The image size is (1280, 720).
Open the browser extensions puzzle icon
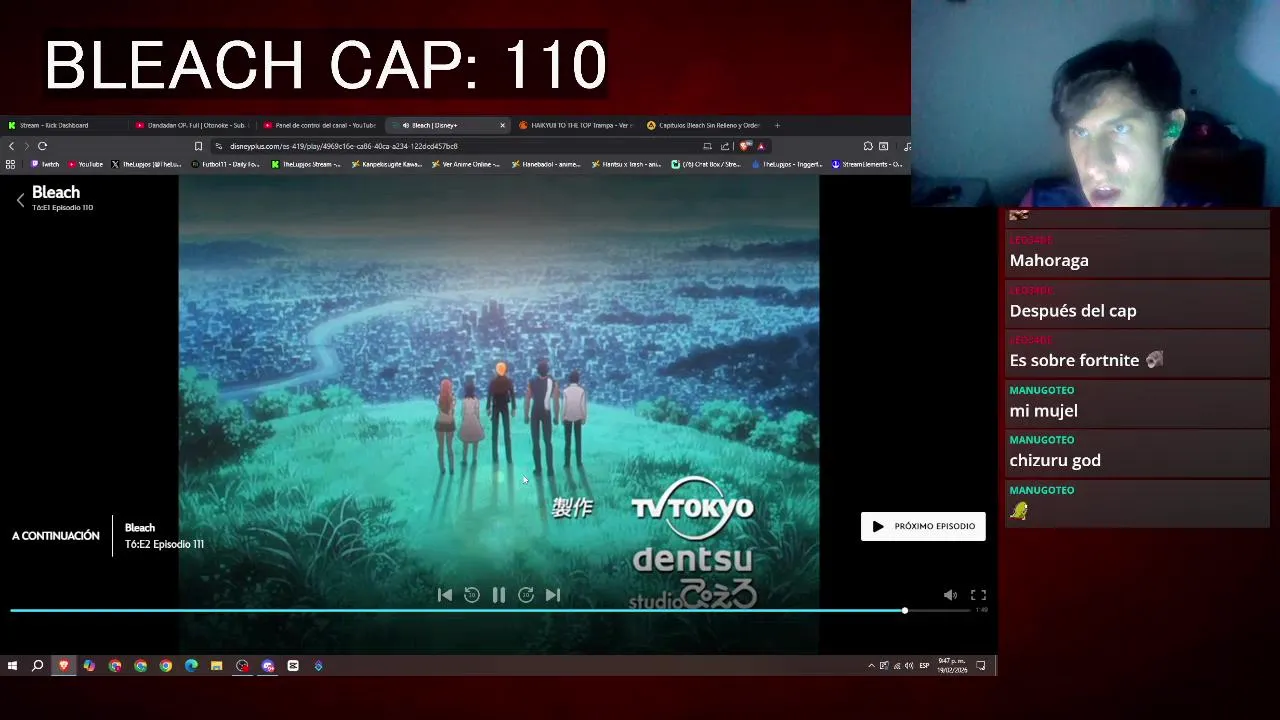pos(868,146)
